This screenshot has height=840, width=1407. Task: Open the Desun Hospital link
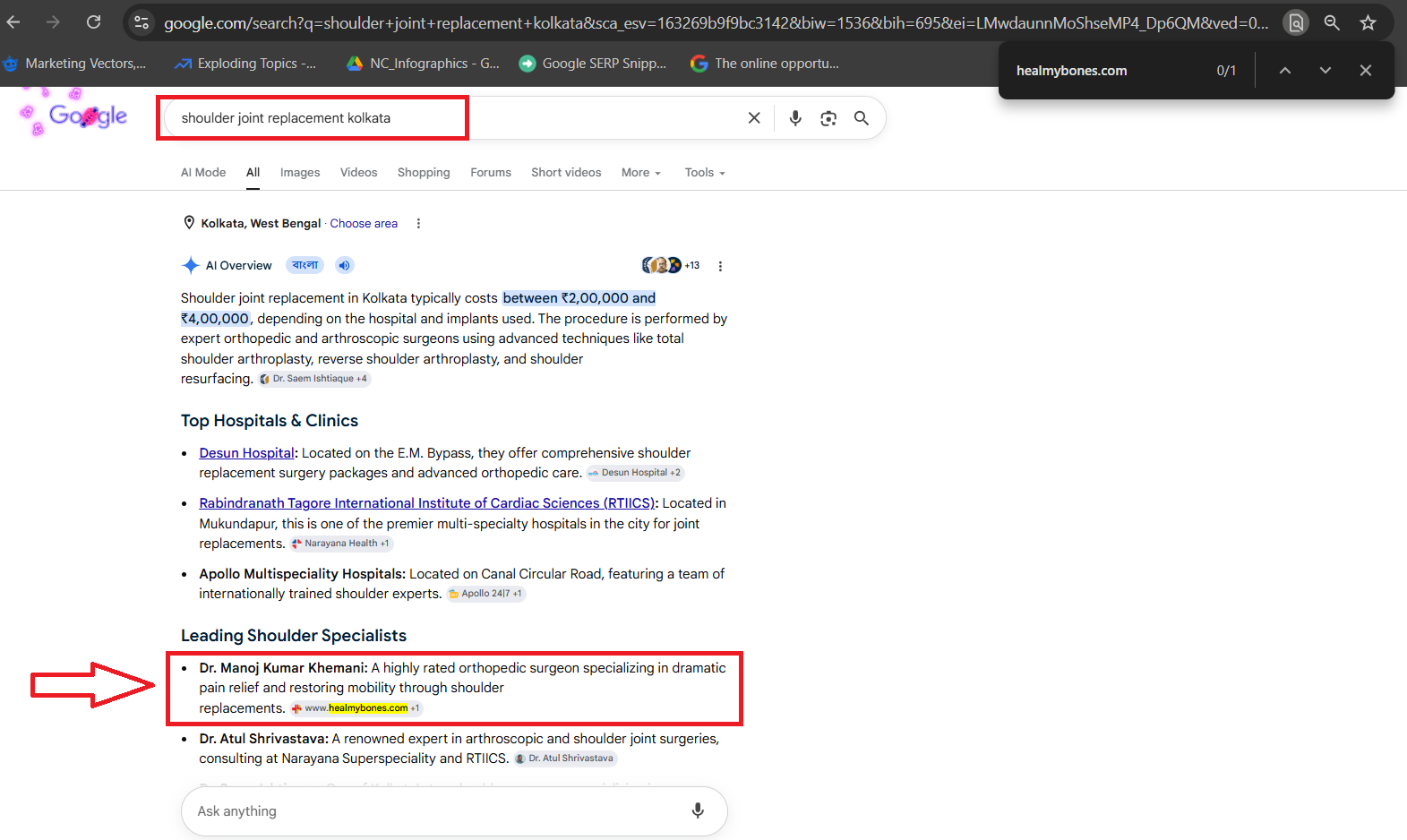247,453
